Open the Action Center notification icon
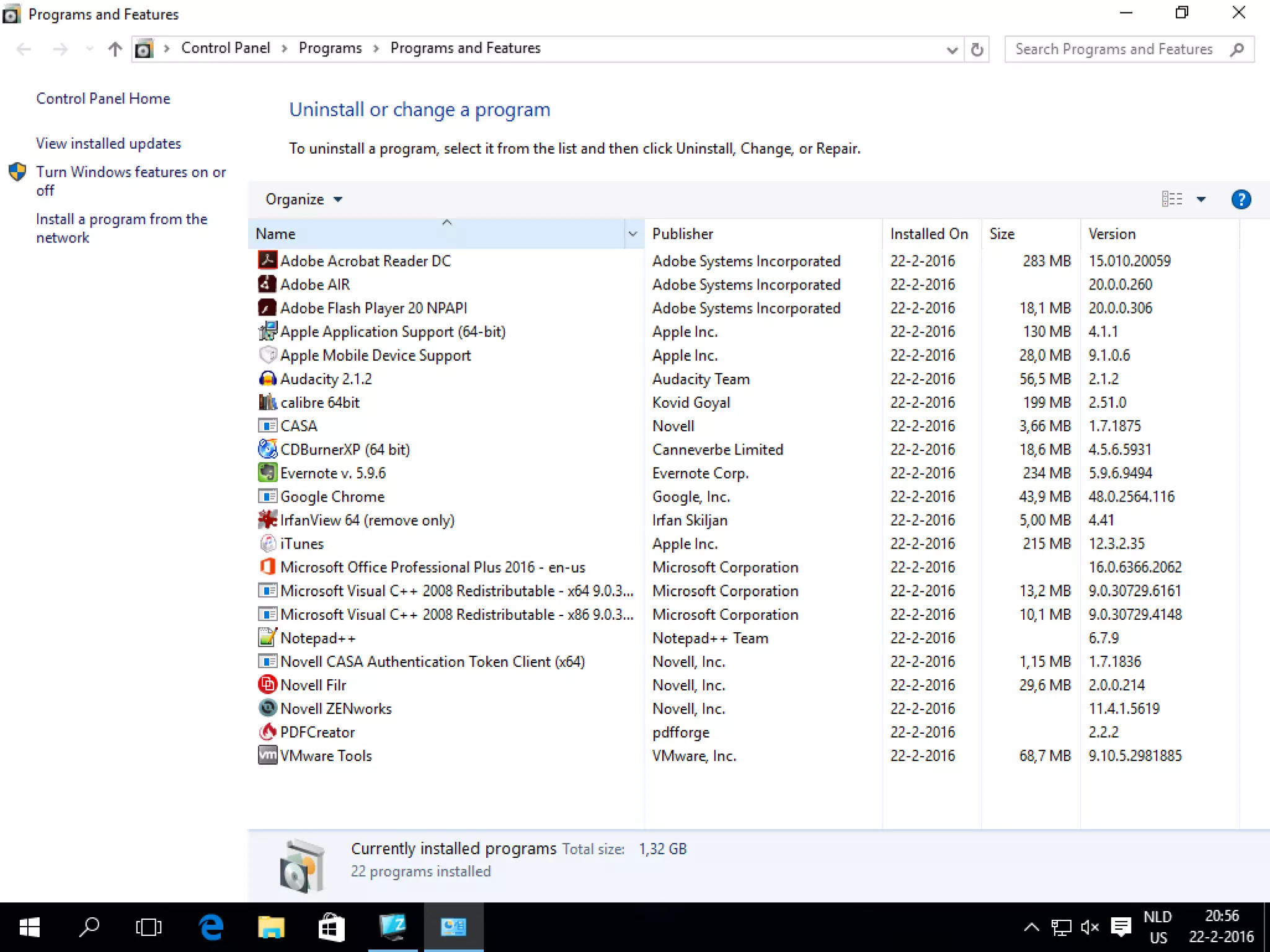This screenshot has height=952, width=1270. (1121, 927)
